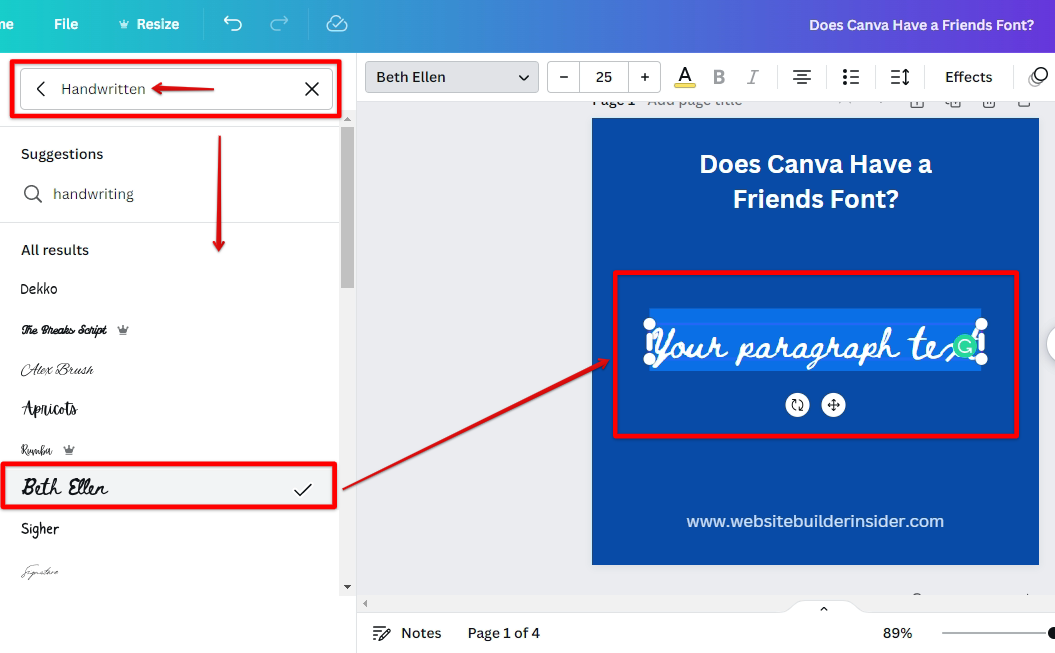Select the Sigher font

coord(41,529)
